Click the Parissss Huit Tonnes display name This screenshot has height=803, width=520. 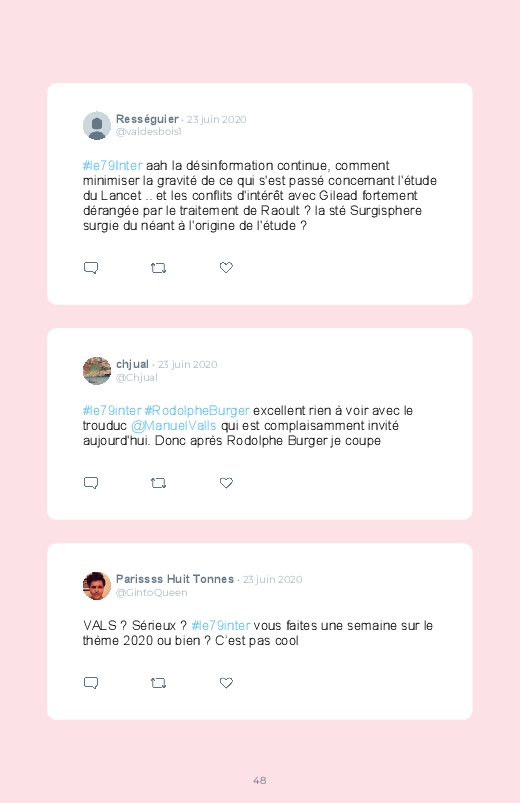175,579
